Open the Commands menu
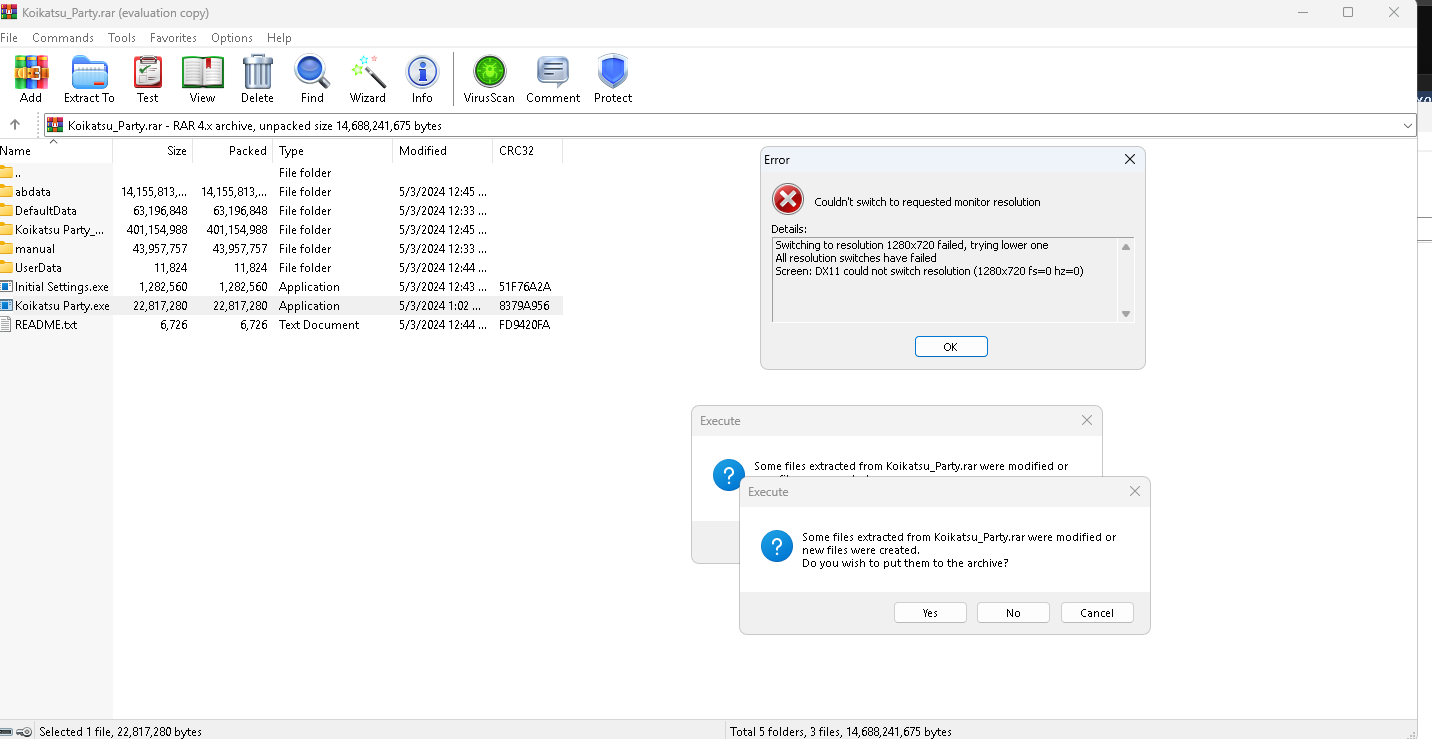This screenshot has height=739, width=1432. point(63,38)
